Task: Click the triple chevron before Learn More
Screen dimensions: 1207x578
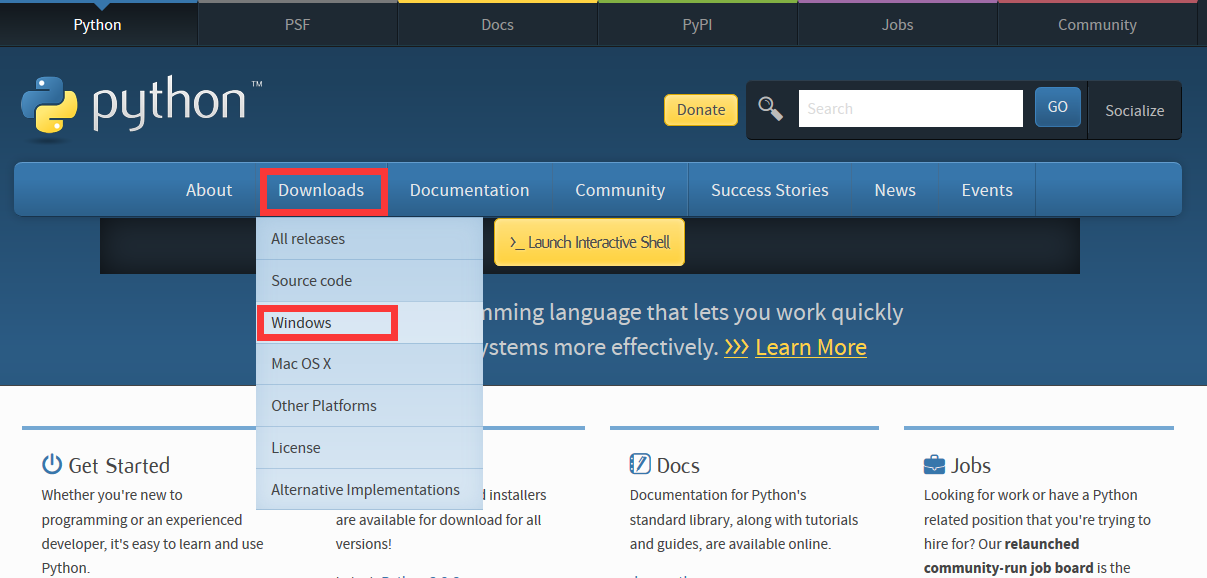Action: [736, 347]
